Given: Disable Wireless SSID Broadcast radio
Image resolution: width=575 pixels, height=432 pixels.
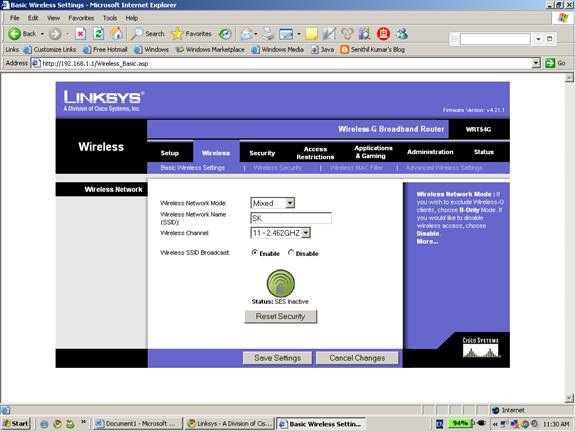Looking at the screenshot, I should (291, 253).
